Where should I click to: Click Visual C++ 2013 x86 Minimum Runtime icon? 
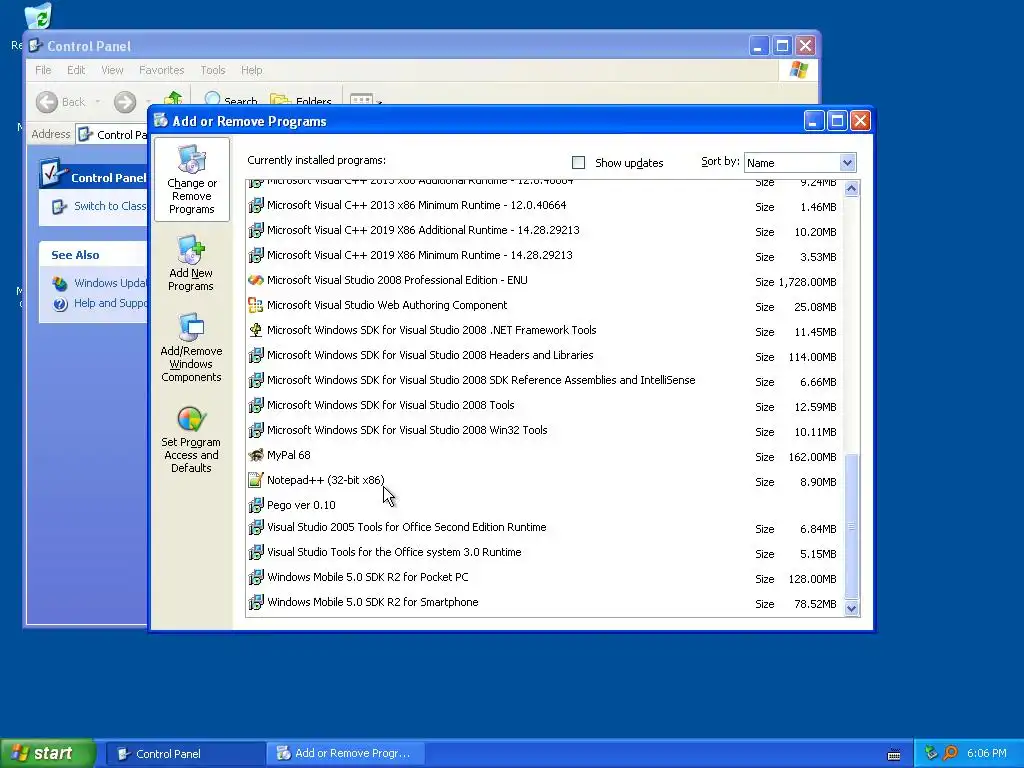(256, 205)
